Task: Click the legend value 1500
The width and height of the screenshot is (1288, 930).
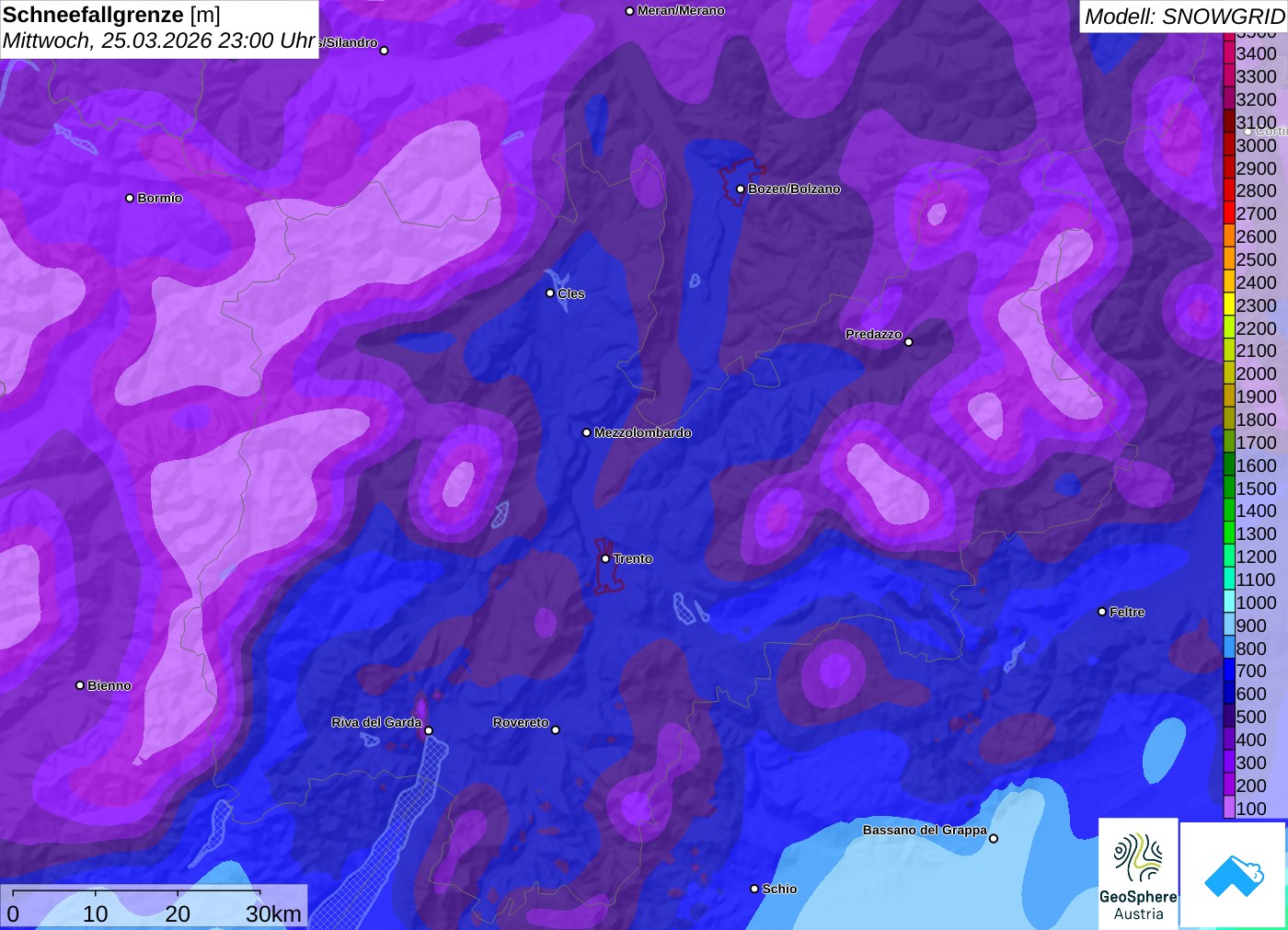Action: [1256, 488]
